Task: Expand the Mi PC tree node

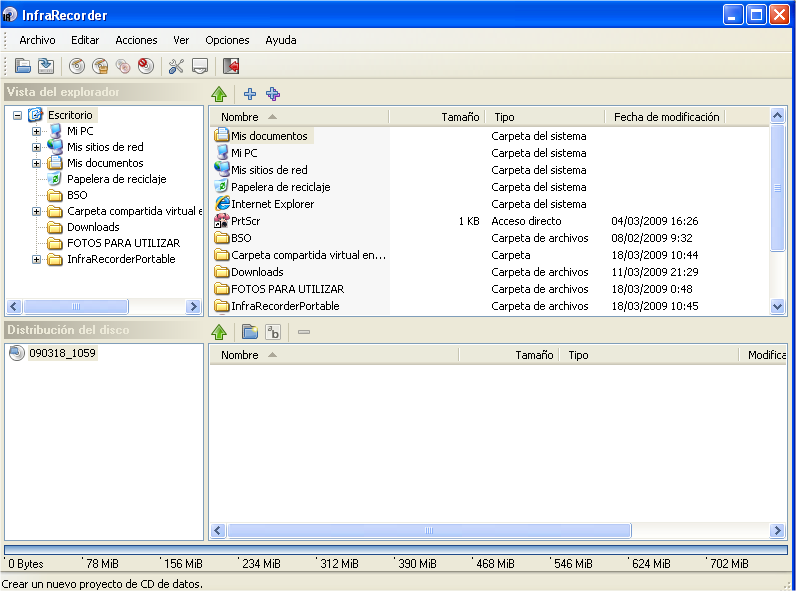Action: tap(36, 132)
